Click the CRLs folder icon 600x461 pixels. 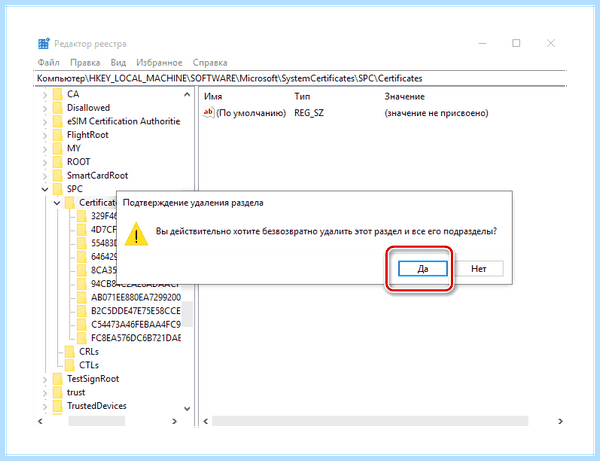click(70, 352)
